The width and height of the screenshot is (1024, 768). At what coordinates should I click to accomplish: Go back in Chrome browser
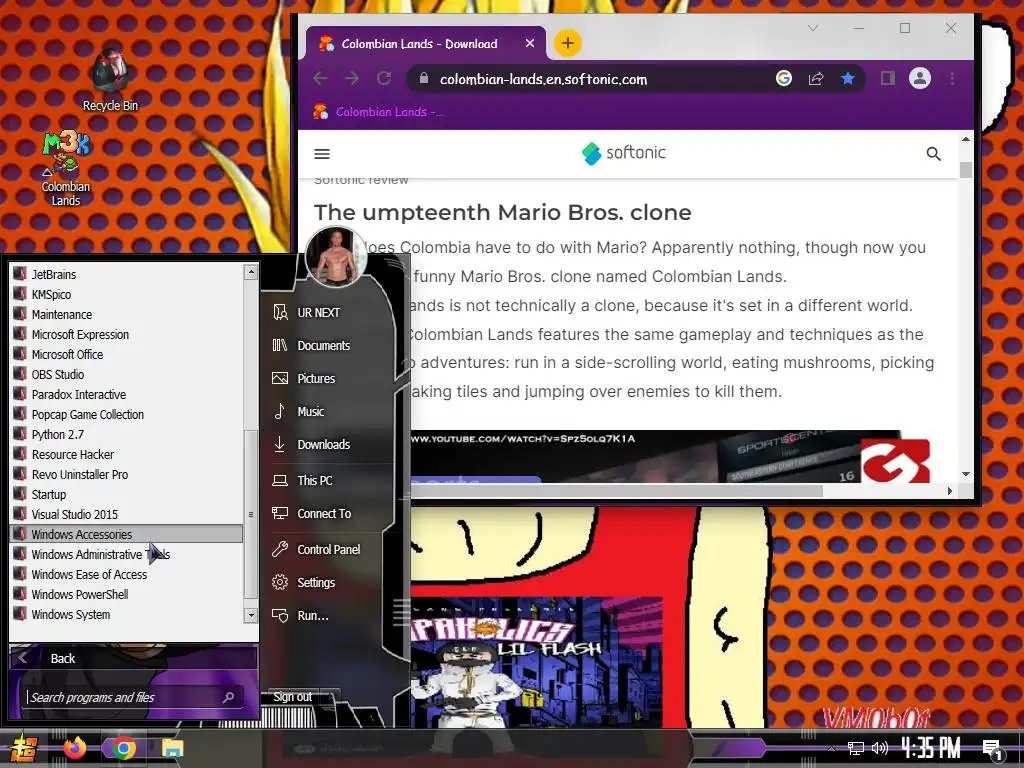[320, 78]
